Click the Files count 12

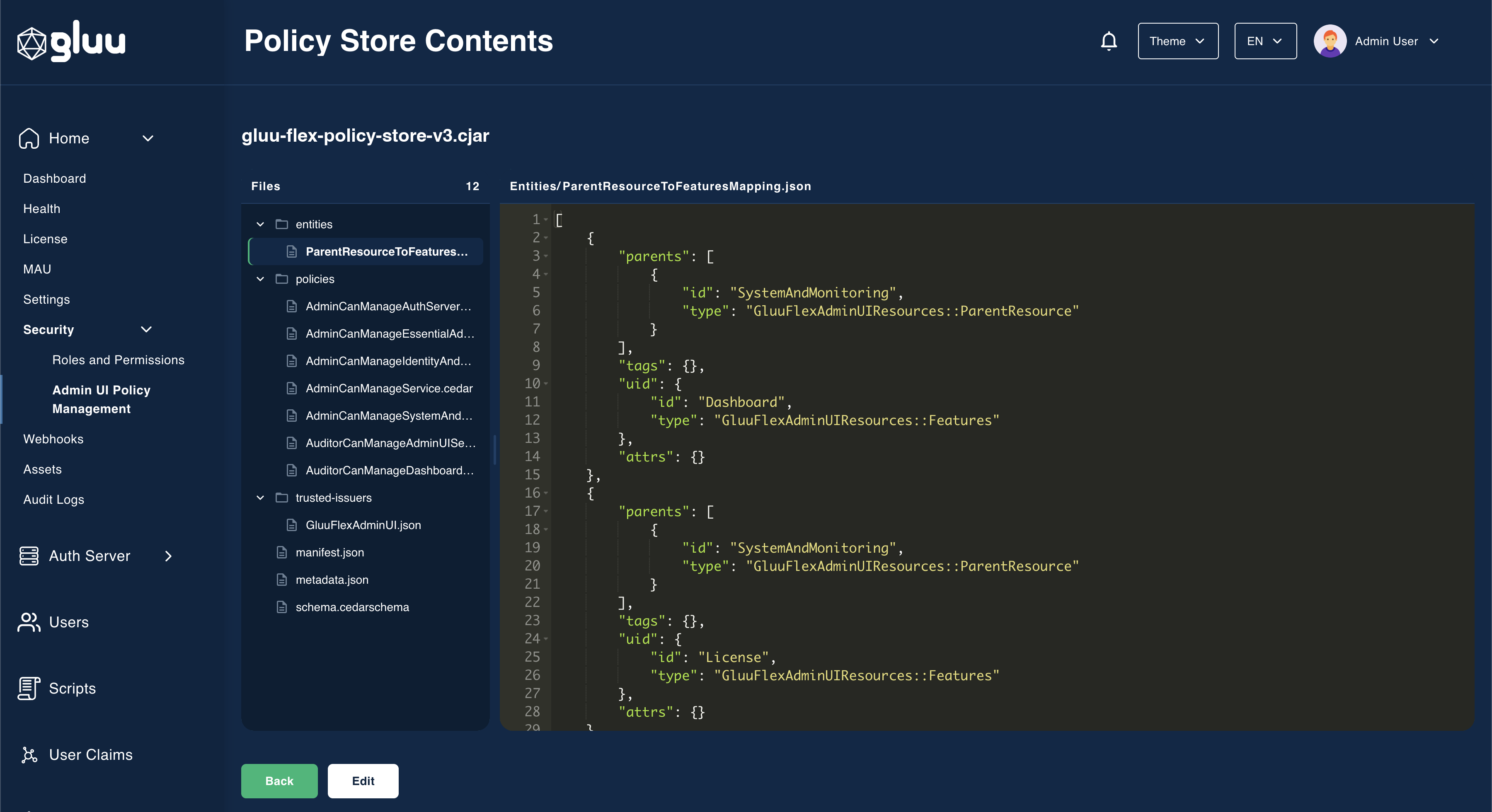coord(472,186)
